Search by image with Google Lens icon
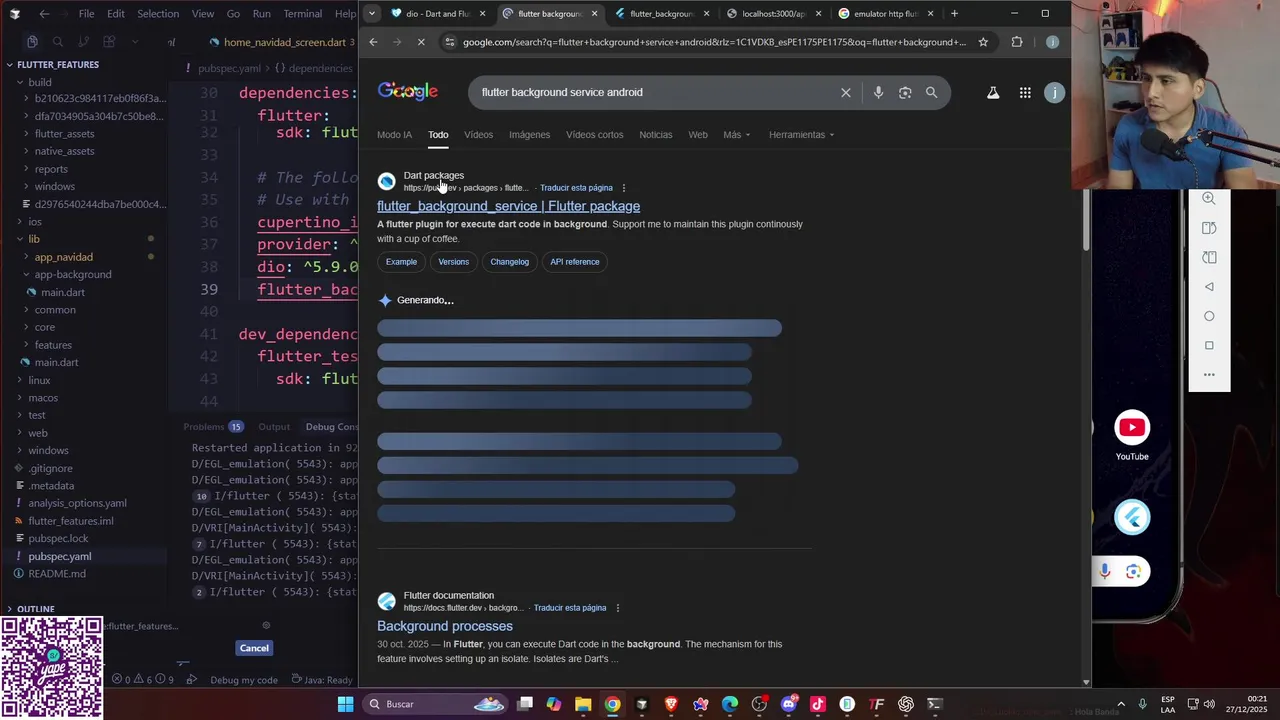The width and height of the screenshot is (1280, 720). pos(905,92)
